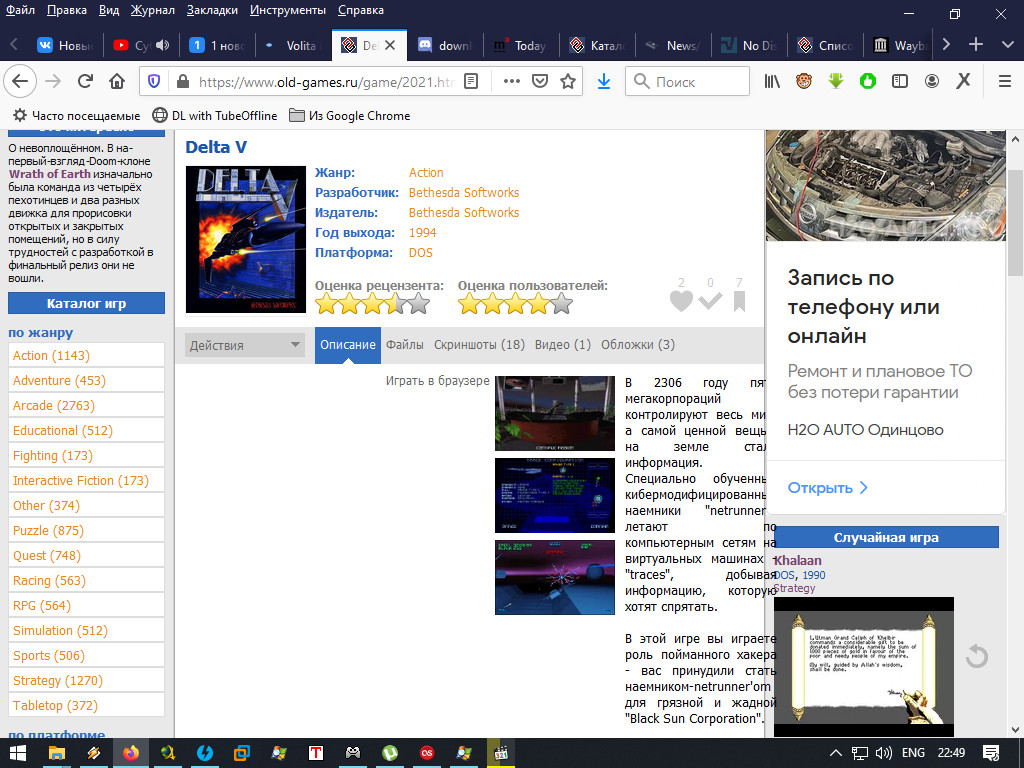Reload the current page

click(86, 81)
